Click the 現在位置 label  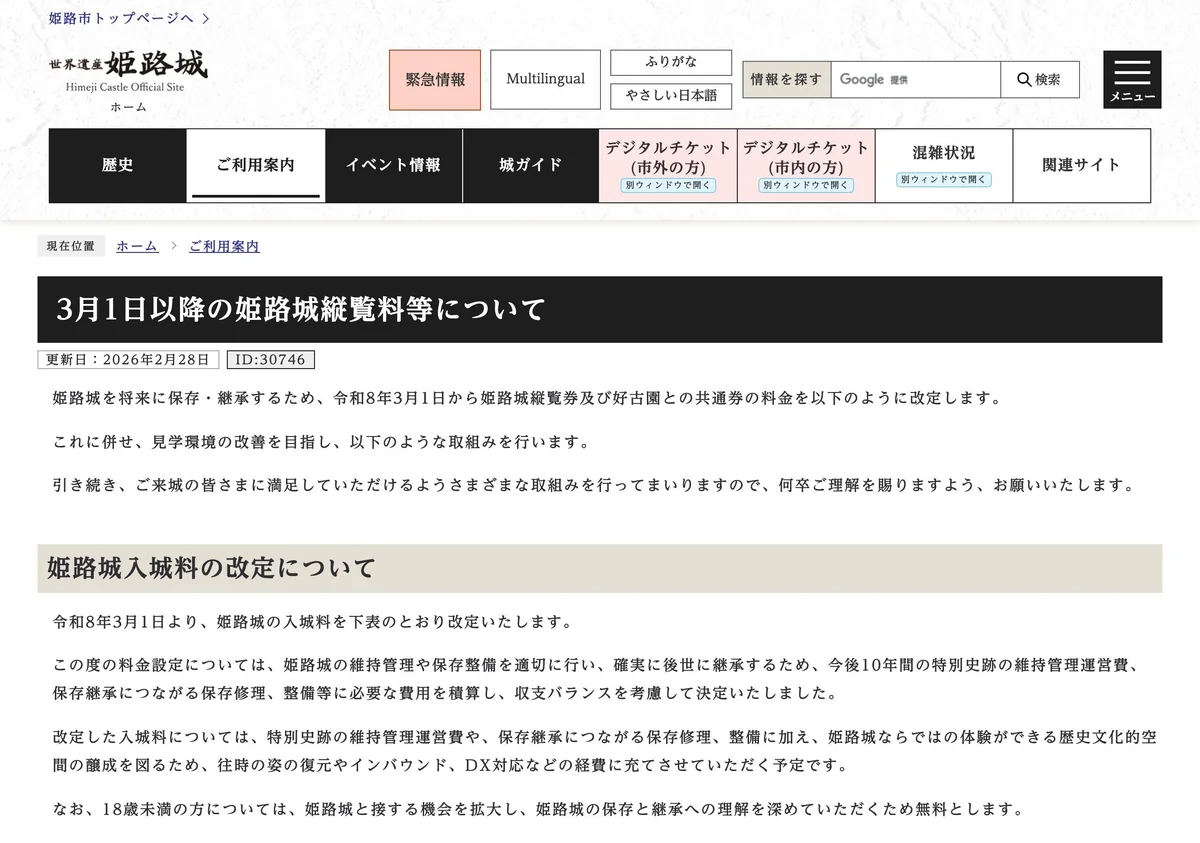click(71, 246)
